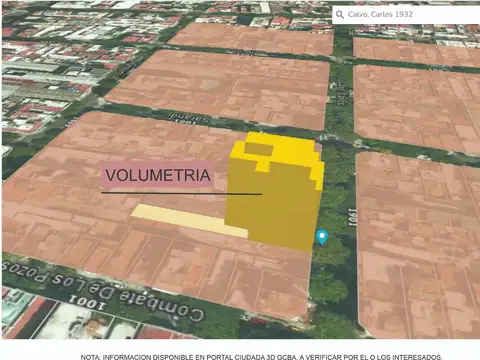The width and height of the screenshot is (480, 360).
Task: Select the yellow 3D building volume
Action: 274,191
